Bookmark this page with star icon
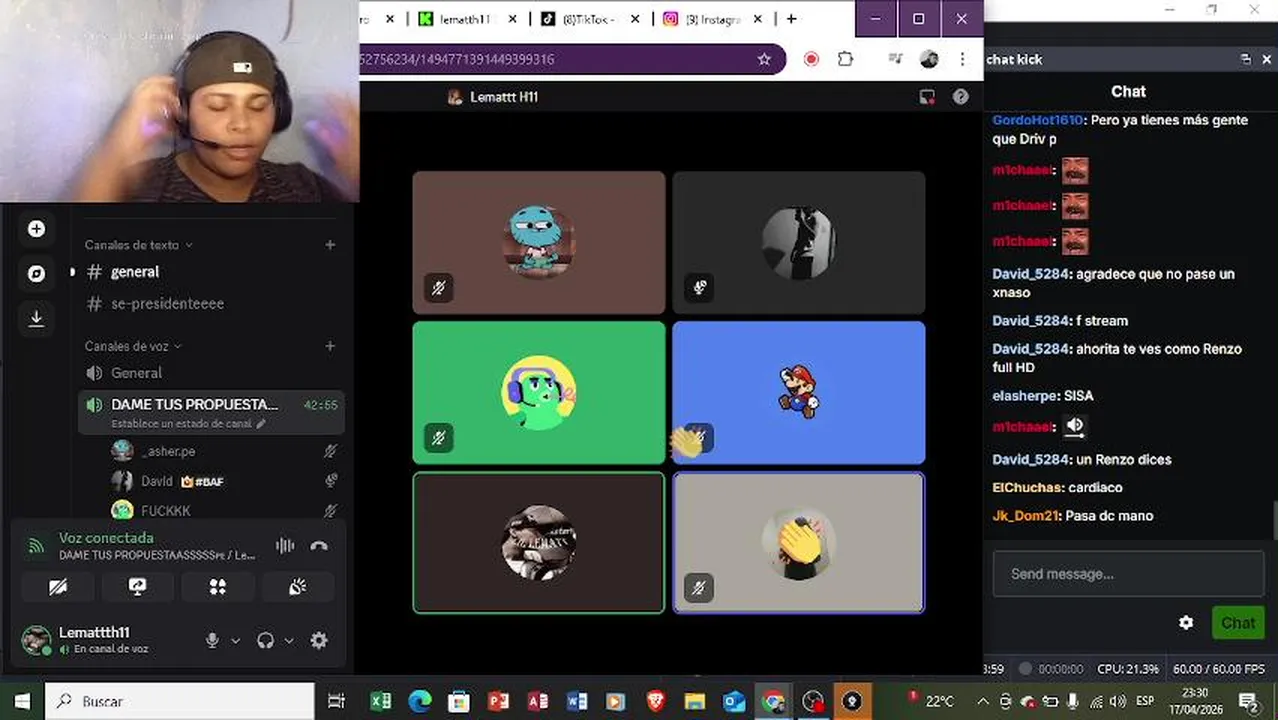Screen dimensions: 1278x720 pos(764,59)
